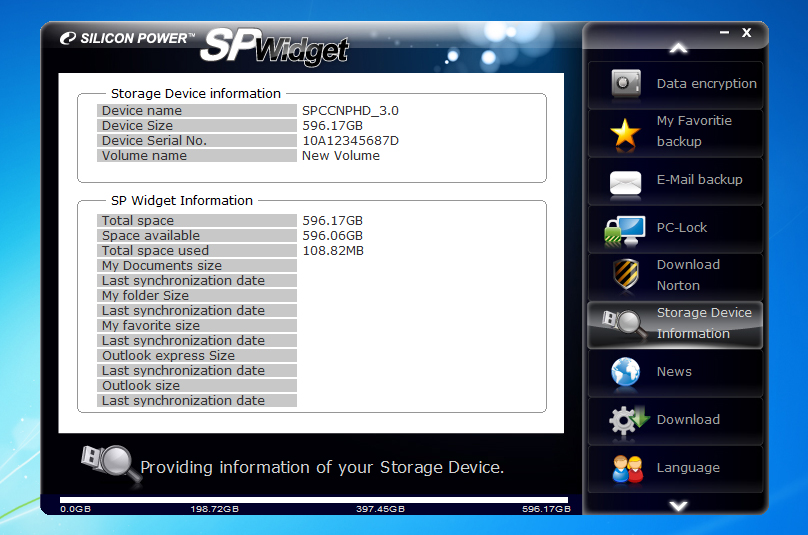Click the storage capacity usage bar
Viewport: 808px width, 535px height.
click(x=314, y=500)
